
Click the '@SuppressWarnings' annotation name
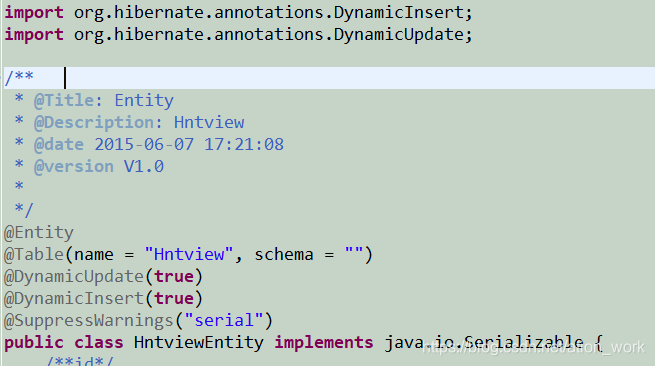[89, 320]
